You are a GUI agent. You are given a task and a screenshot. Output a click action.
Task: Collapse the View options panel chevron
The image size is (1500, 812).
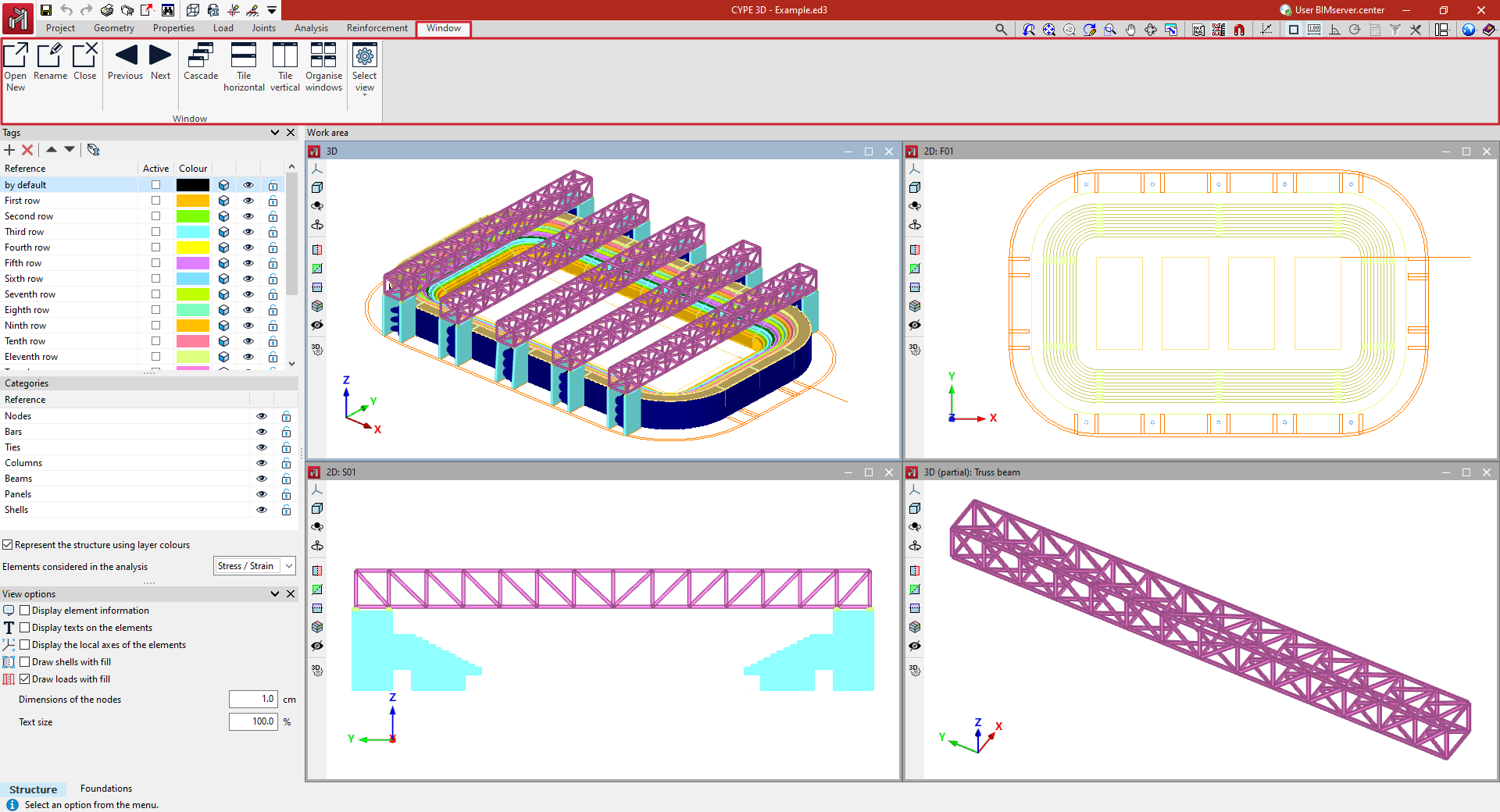(x=275, y=594)
